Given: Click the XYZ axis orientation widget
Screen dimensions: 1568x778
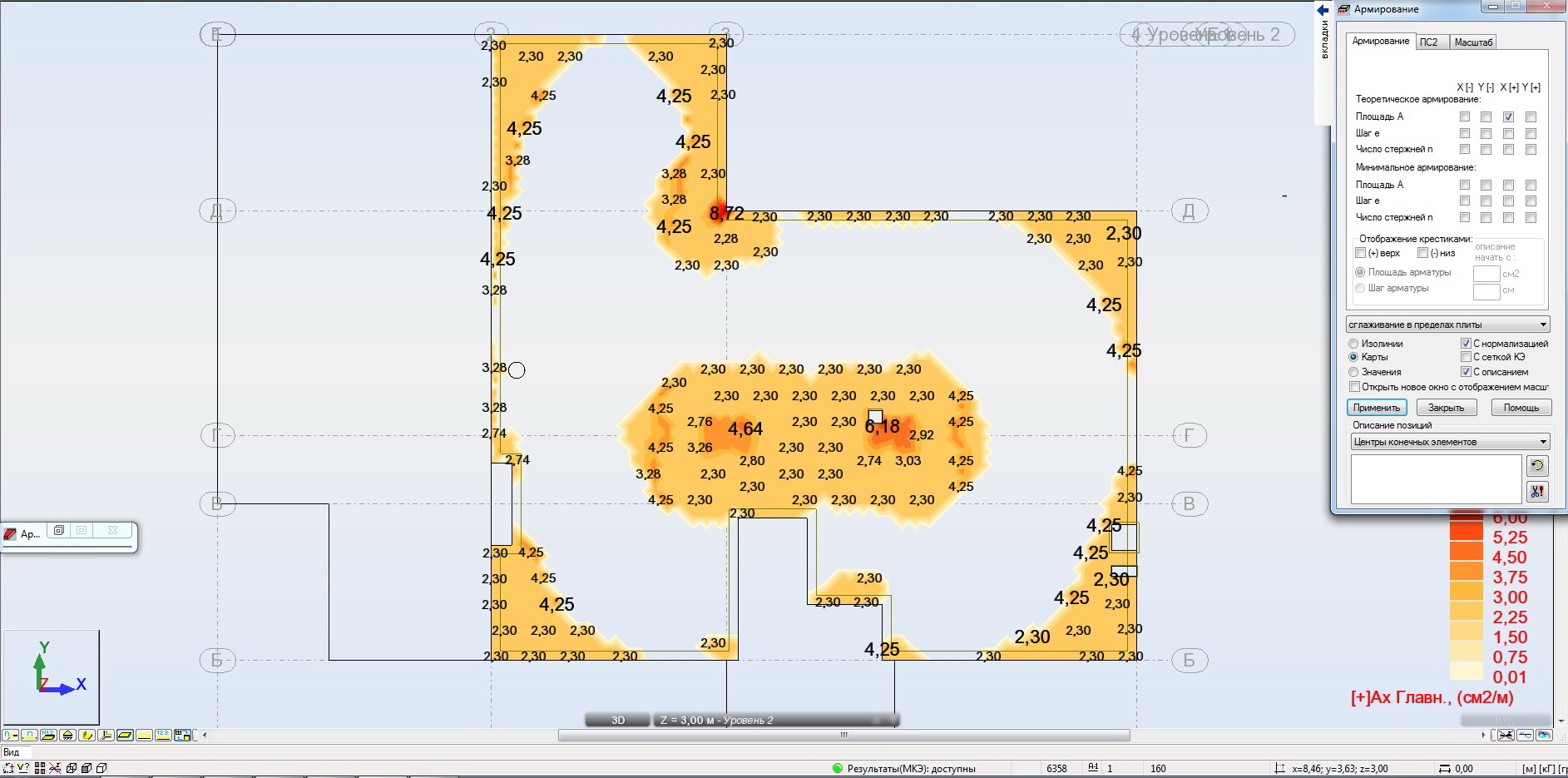Looking at the screenshot, I should tap(52, 676).
